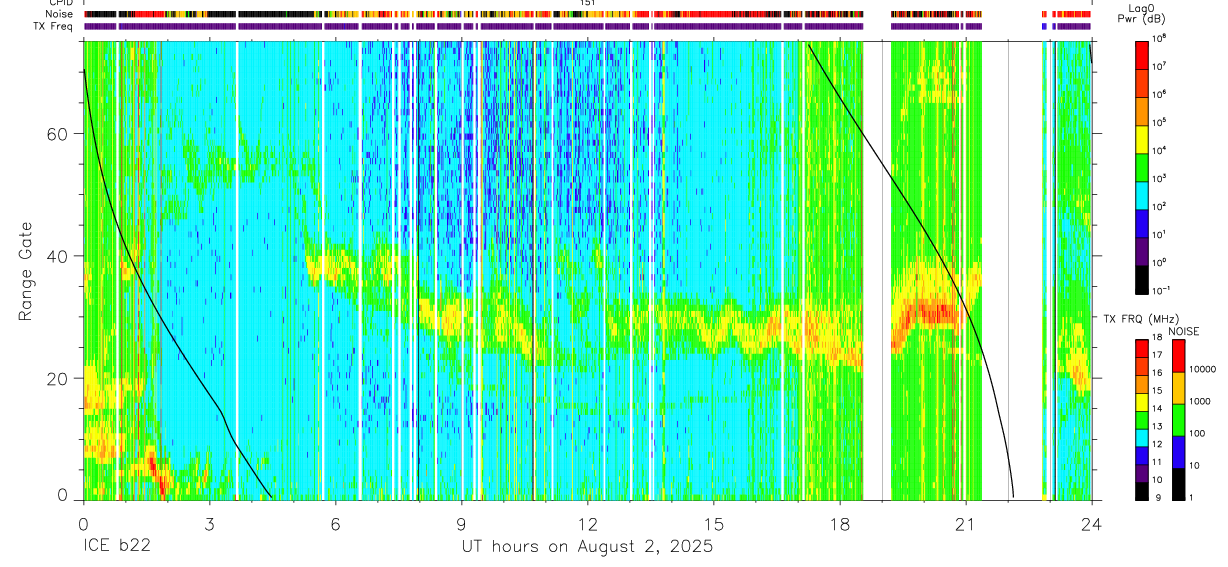Image resolution: width=1228 pixels, height=567 pixels.
Task: Click Range Gate axis tick label '0'
Action: coord(64,494)
